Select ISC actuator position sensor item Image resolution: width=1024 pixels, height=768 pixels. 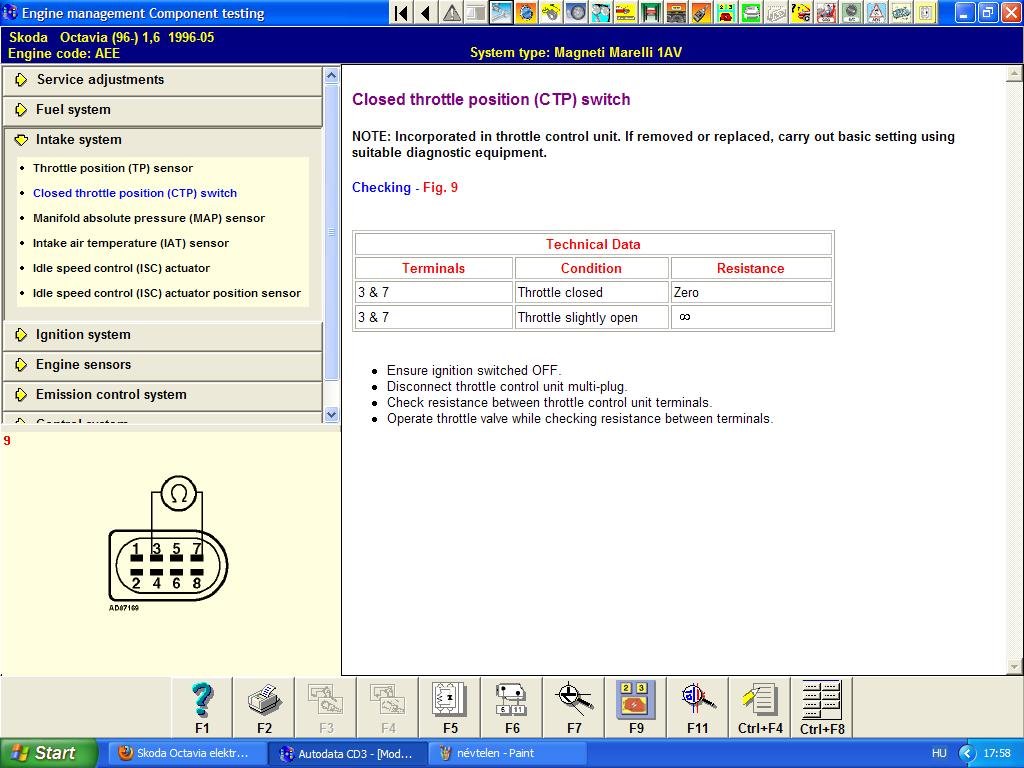(167, 293)
